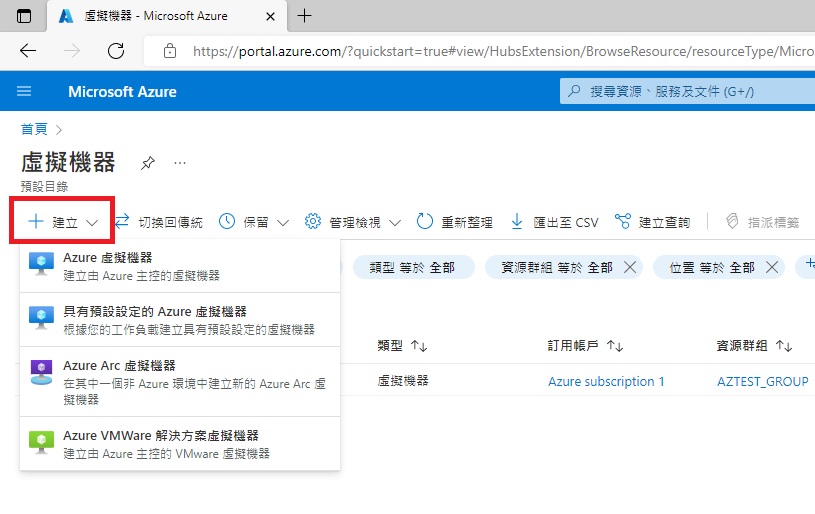
Task: Click the 建立 plus button
Action: coord(62,222)
